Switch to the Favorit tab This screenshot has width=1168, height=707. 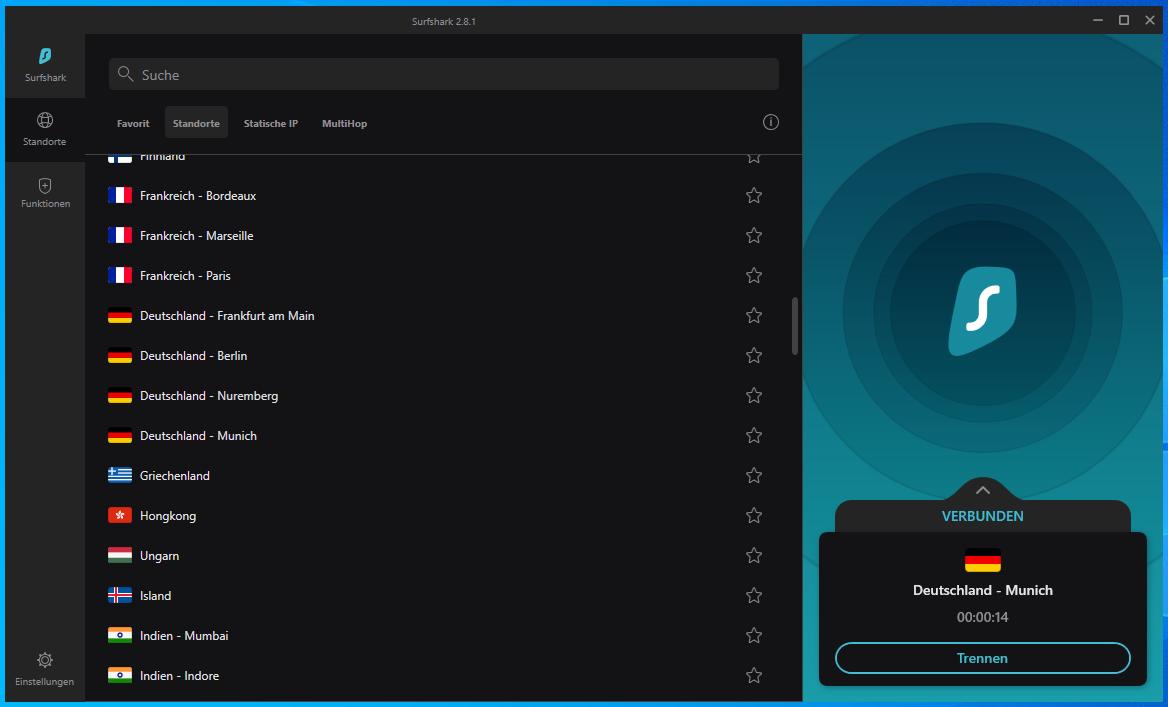[x=133, y=124]
